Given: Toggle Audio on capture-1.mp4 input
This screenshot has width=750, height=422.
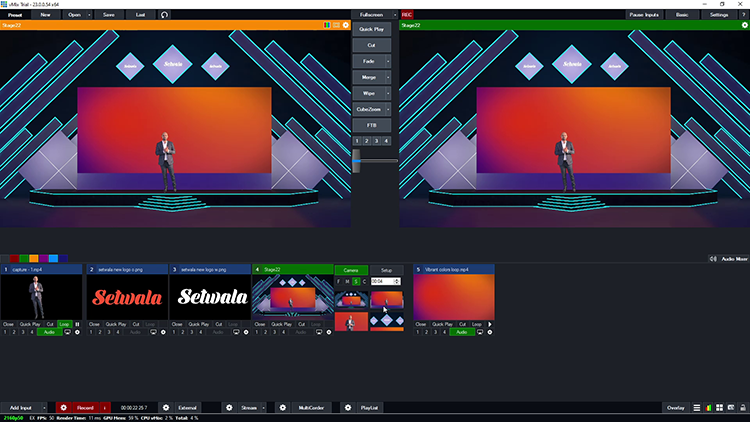Looking at the screenshot, I should [49, 332].
